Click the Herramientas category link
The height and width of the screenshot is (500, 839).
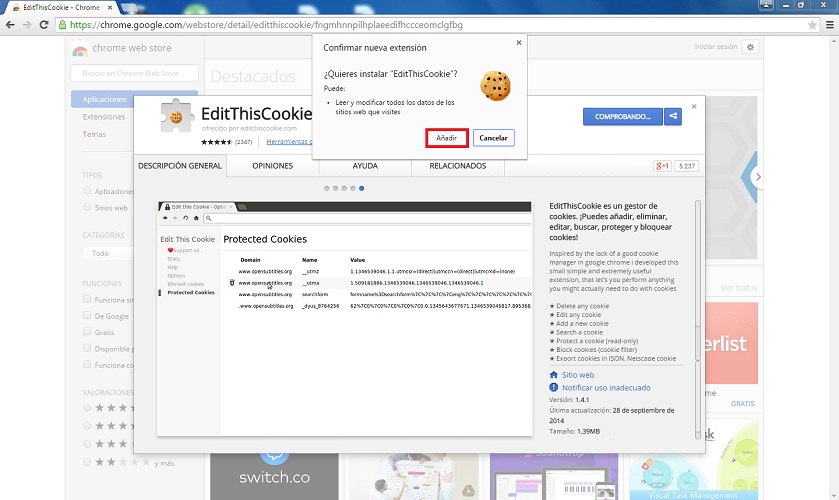[289, 142]
